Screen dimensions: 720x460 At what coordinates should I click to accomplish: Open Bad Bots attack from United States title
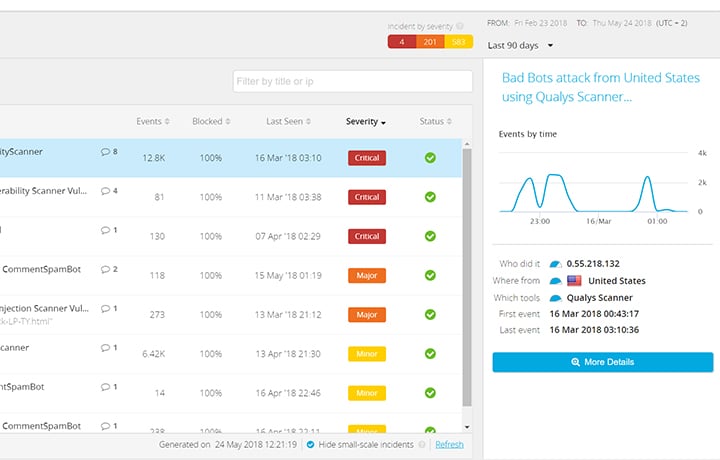601,87
